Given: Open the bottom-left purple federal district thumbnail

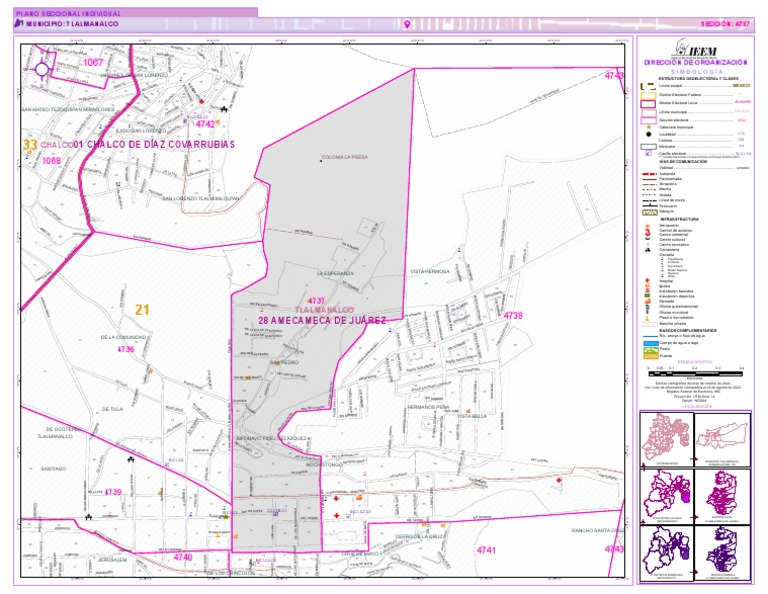Looking at the screenshot, I should 667,553.
